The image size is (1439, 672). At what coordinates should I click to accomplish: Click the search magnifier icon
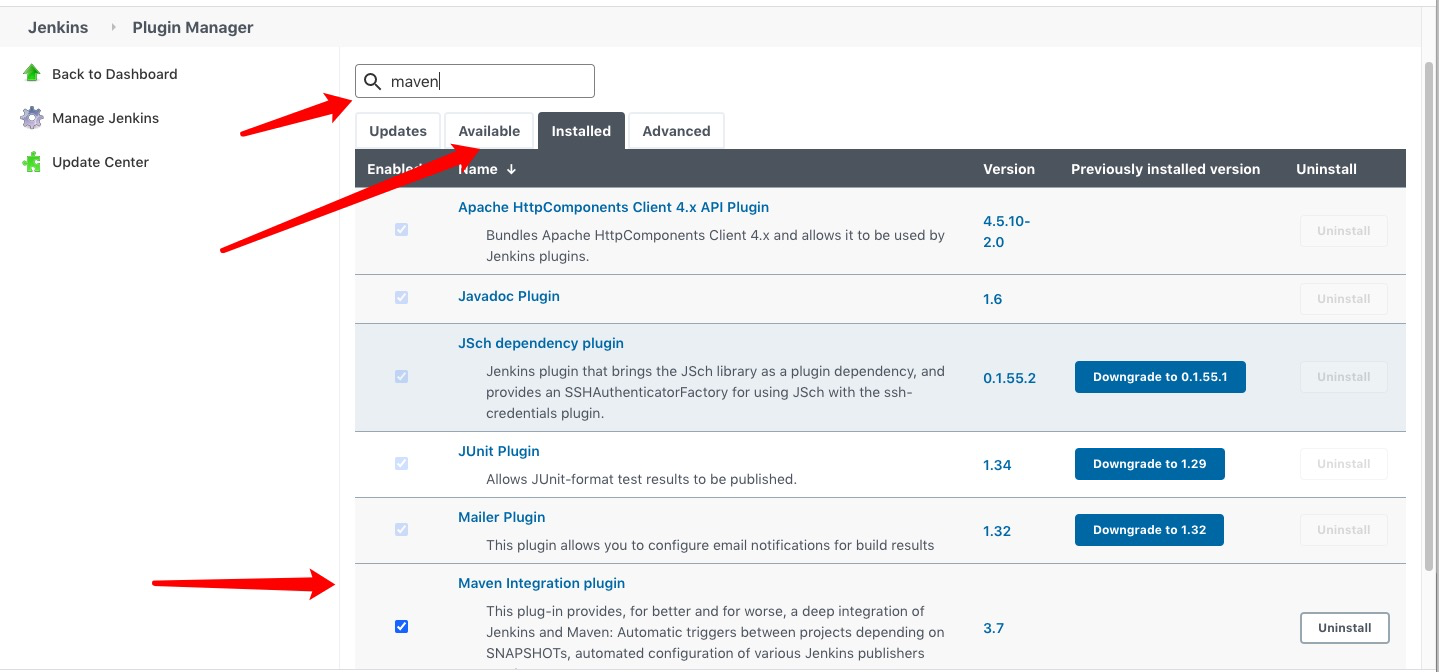(x=372, y=82)
